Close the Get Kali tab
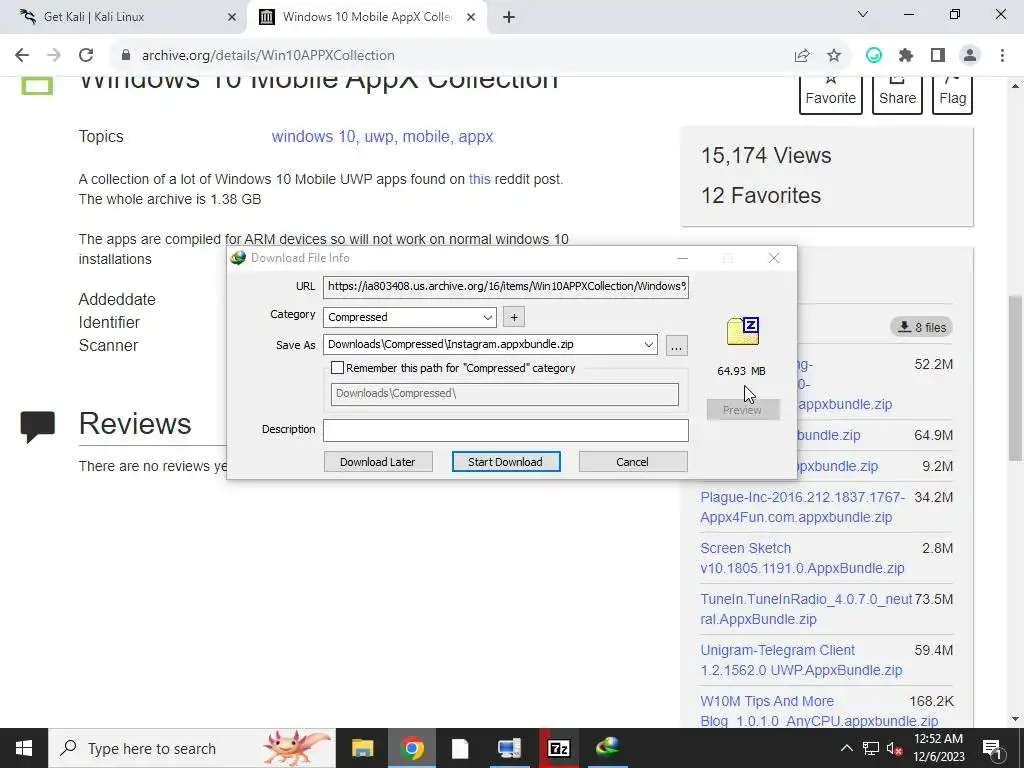Screen dimensions: 1024x768 [232, 17]
